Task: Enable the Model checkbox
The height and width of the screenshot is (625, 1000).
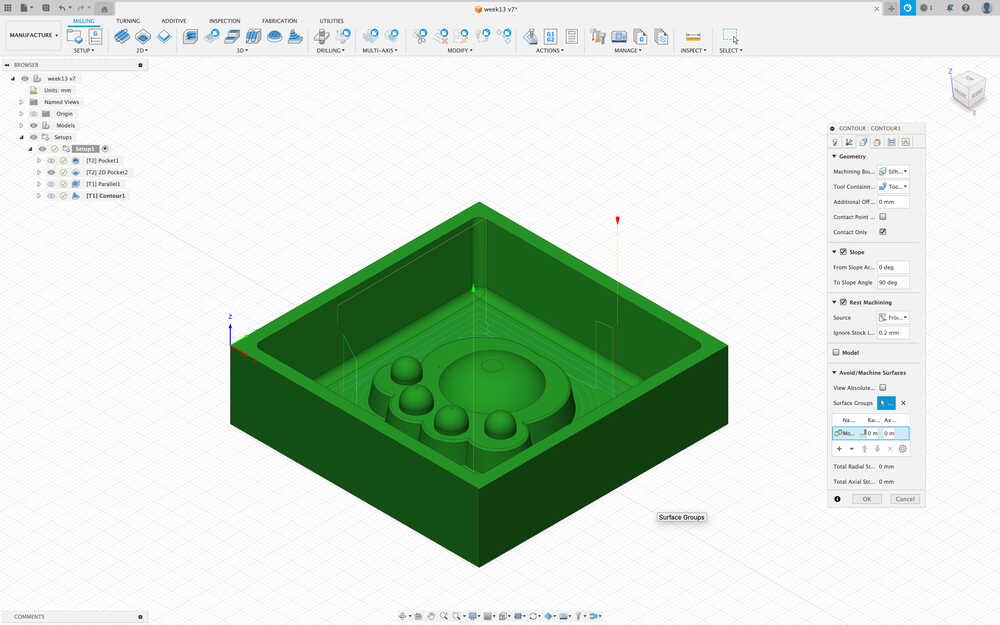Action: 836,352
